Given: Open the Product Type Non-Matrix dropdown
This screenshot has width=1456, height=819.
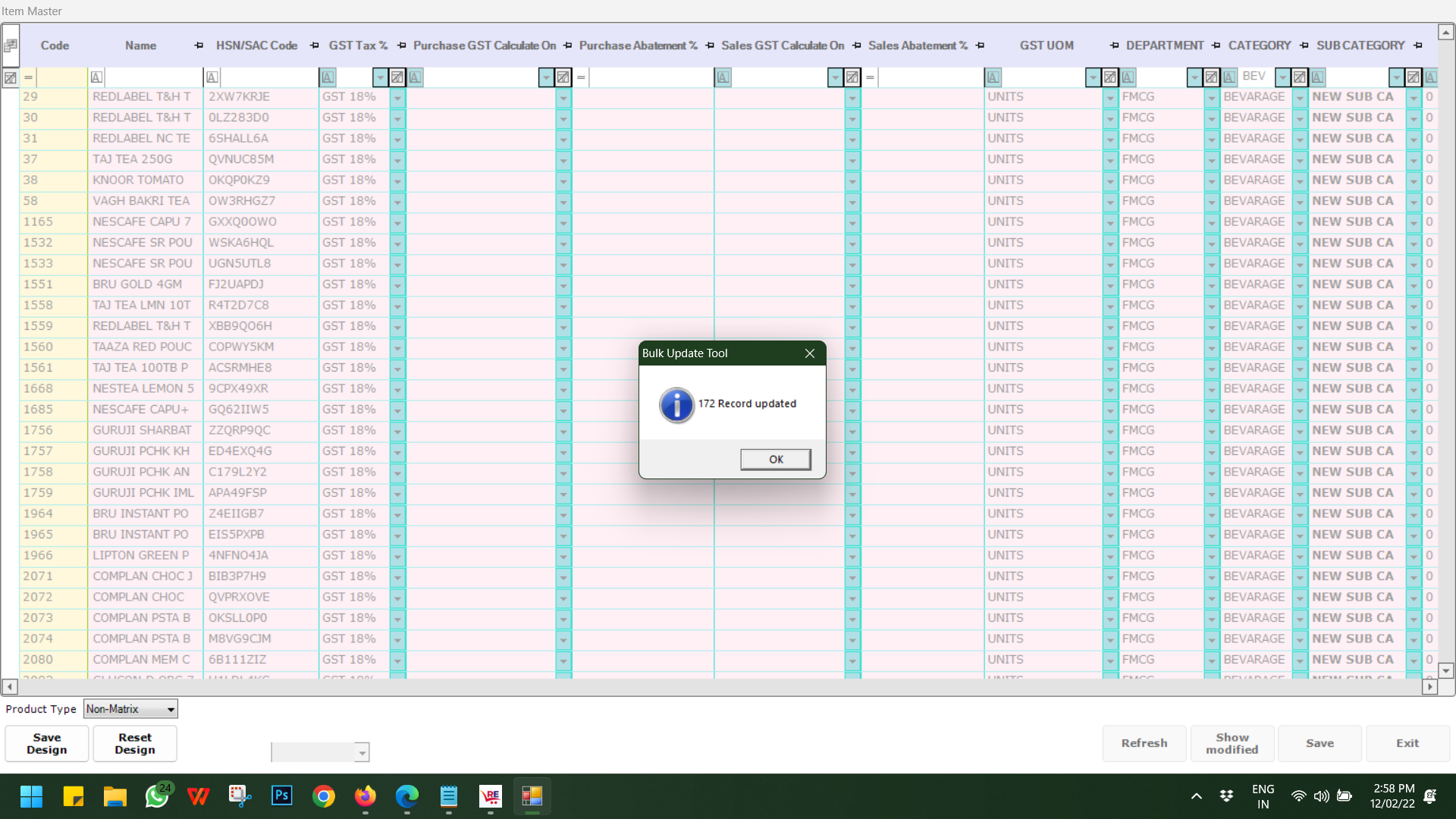Looking at the screenshot, I should point(171,710).
